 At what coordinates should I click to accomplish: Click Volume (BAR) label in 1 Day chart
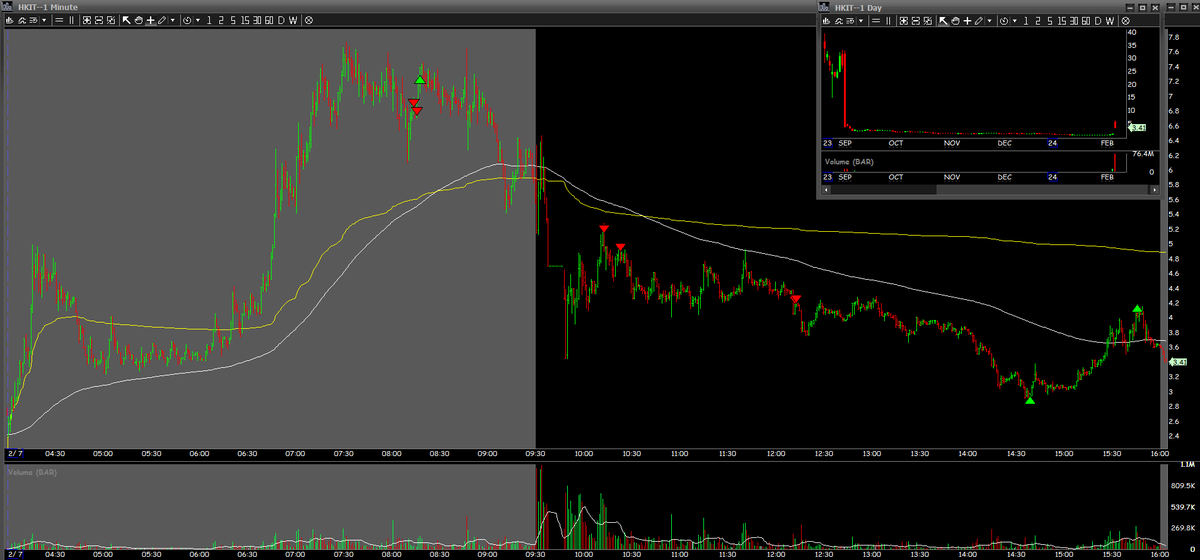pyautogui.click(x=849, y=160)
